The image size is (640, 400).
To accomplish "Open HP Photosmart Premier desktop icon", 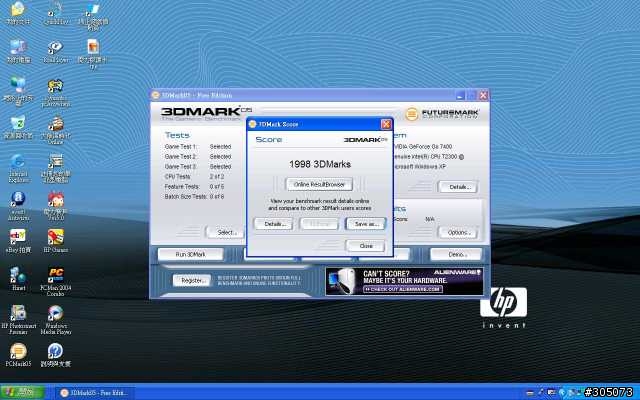I will (18, 320).
